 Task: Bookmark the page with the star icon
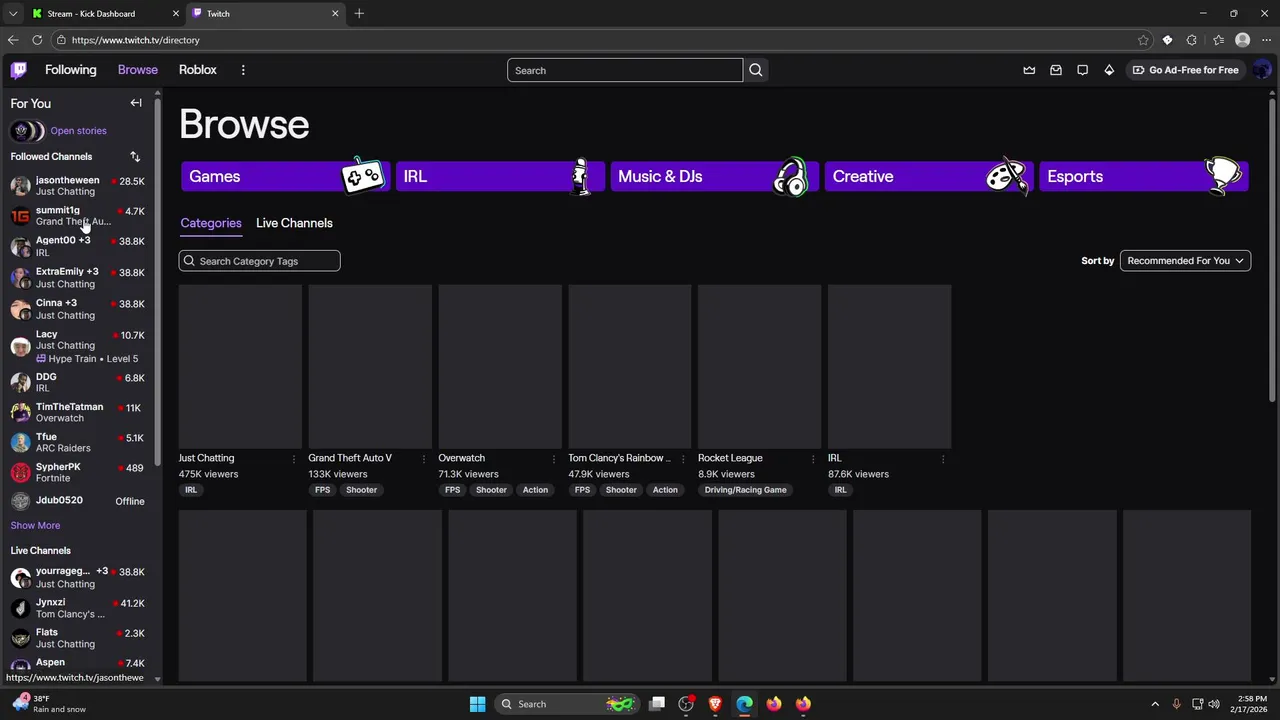1143,40
